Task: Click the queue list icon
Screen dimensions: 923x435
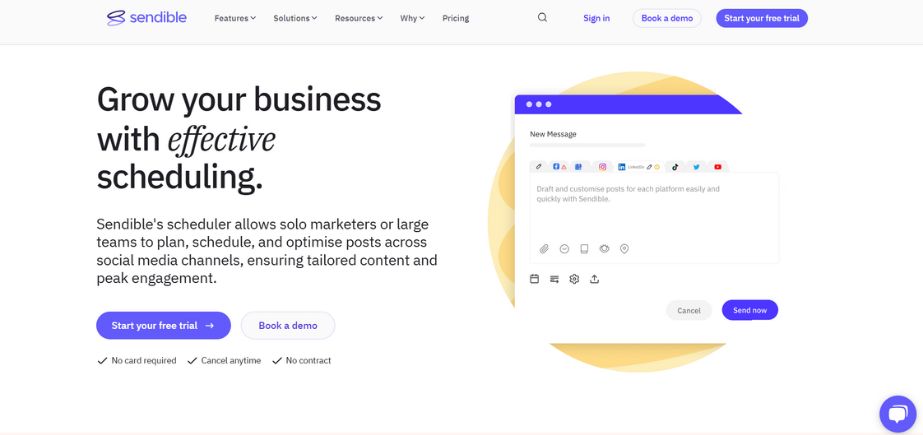Action: click(x=555, y=279)
